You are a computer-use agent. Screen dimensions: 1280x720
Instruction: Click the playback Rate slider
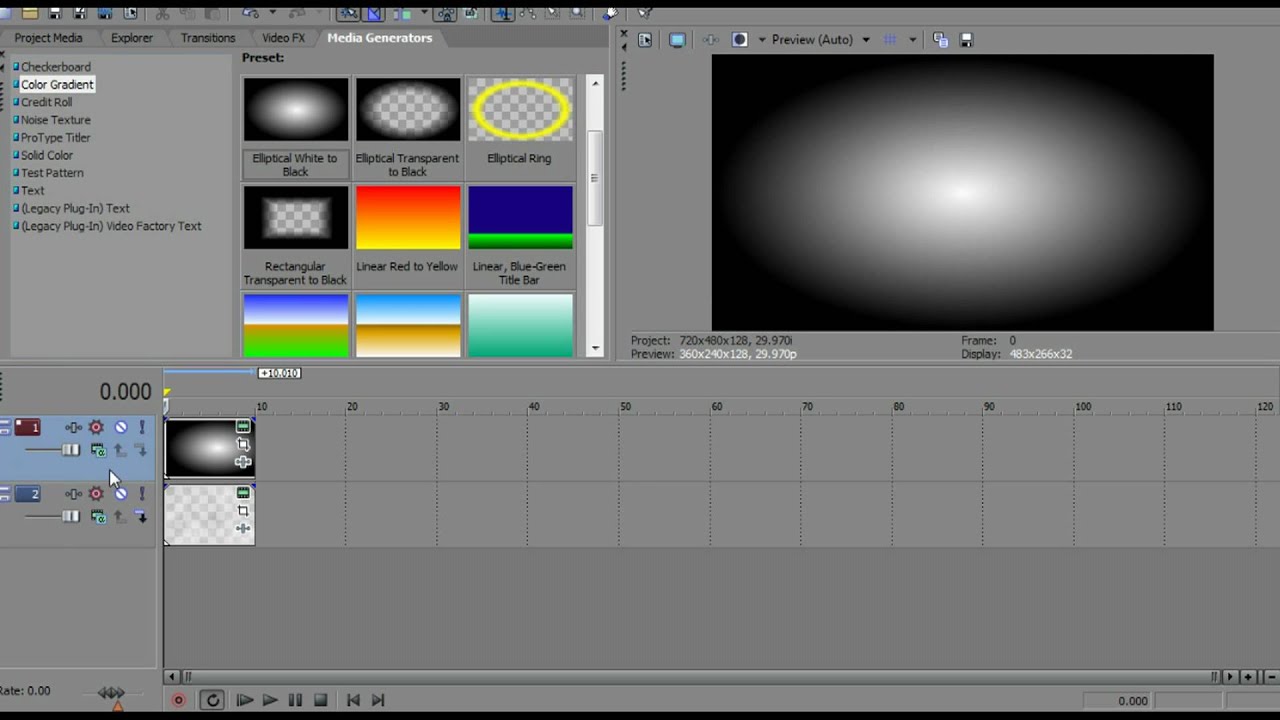(111, 692)
